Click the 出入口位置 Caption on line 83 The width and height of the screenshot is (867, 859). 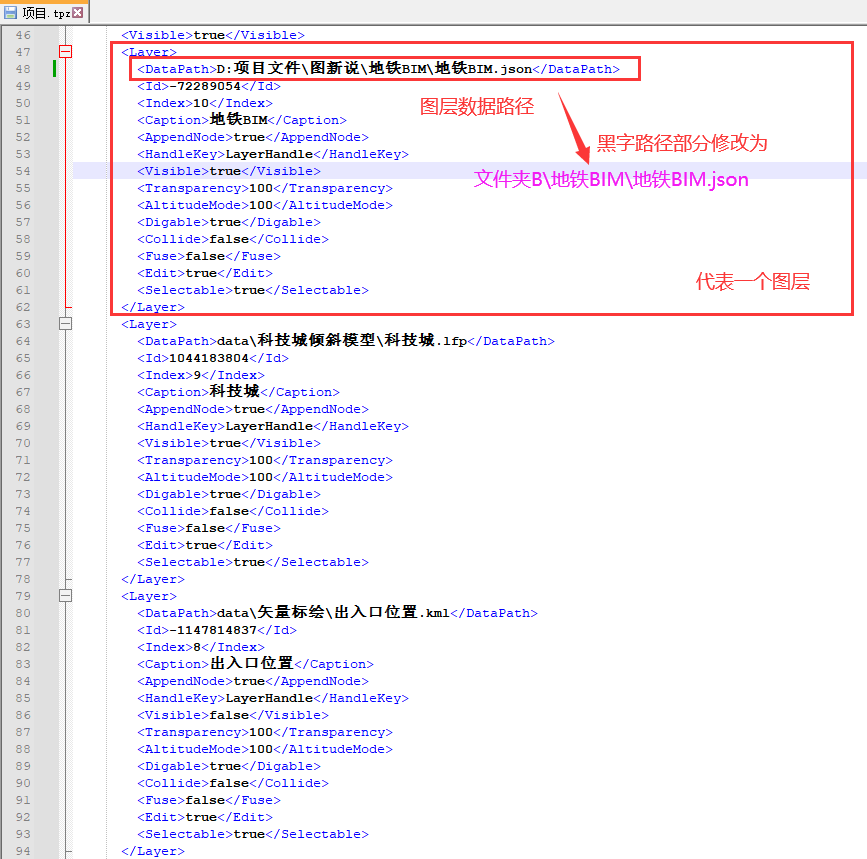pos(251,664)
